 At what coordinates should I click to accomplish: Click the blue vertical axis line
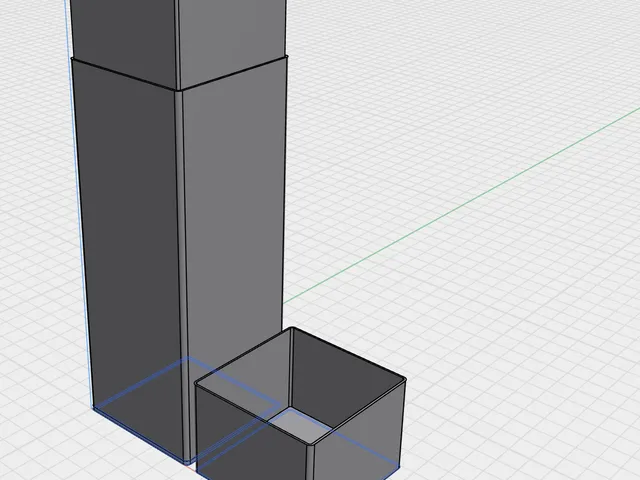click(78, 204)
